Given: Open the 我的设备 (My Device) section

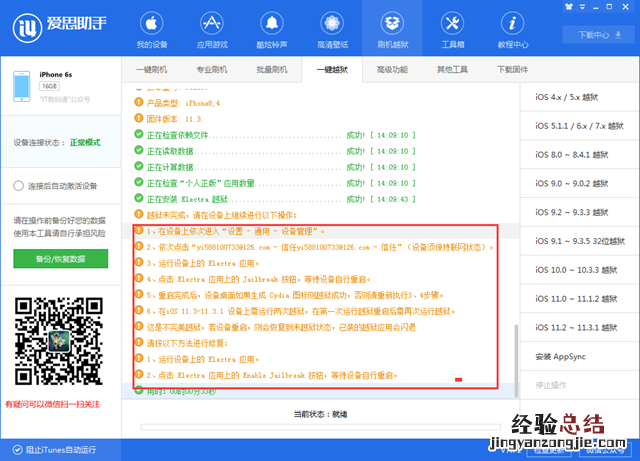Looking at the screenshot, I should (x=151, y=30).
